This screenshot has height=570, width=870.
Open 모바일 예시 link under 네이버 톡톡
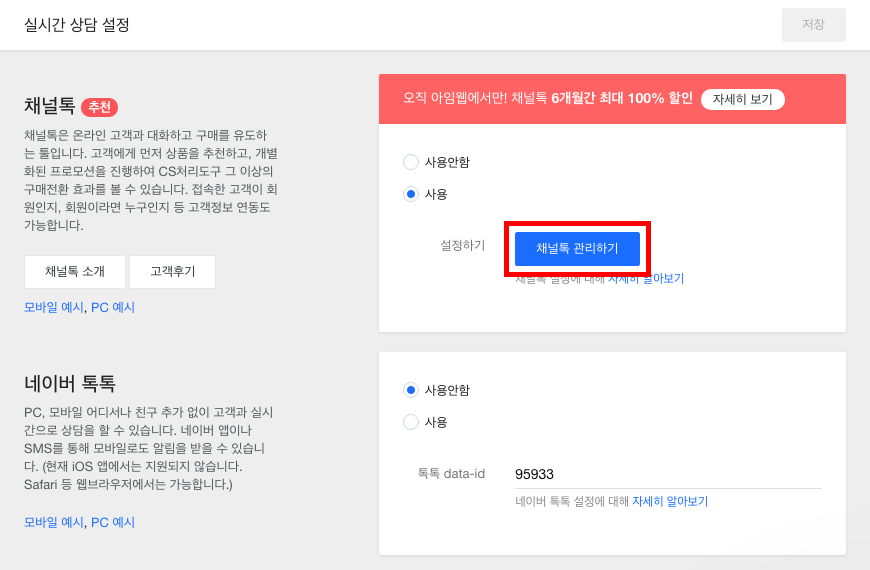point(54,522)
